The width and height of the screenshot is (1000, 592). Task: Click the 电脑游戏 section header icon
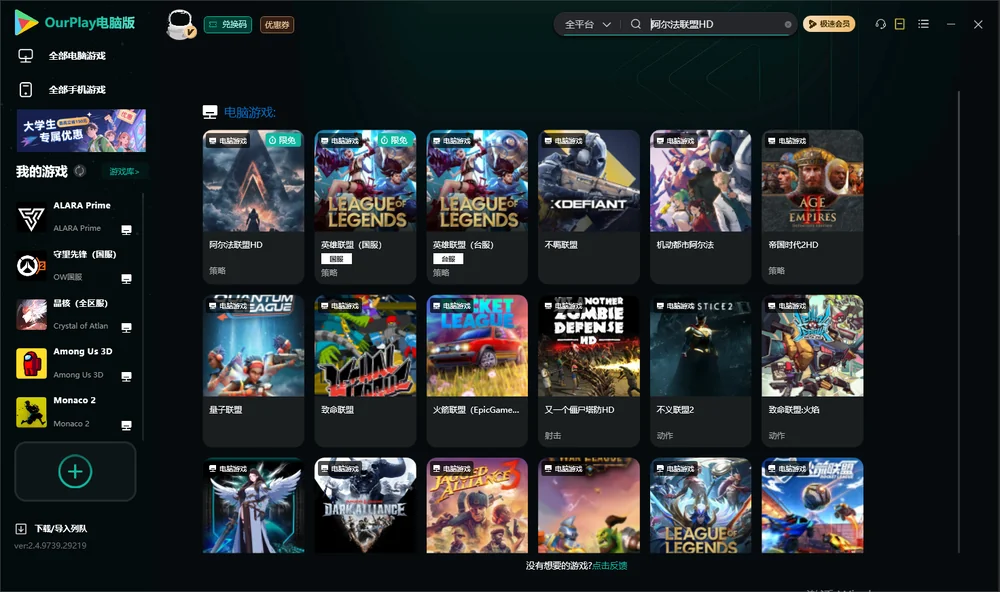pyautogui.click(x=210, y=112)
